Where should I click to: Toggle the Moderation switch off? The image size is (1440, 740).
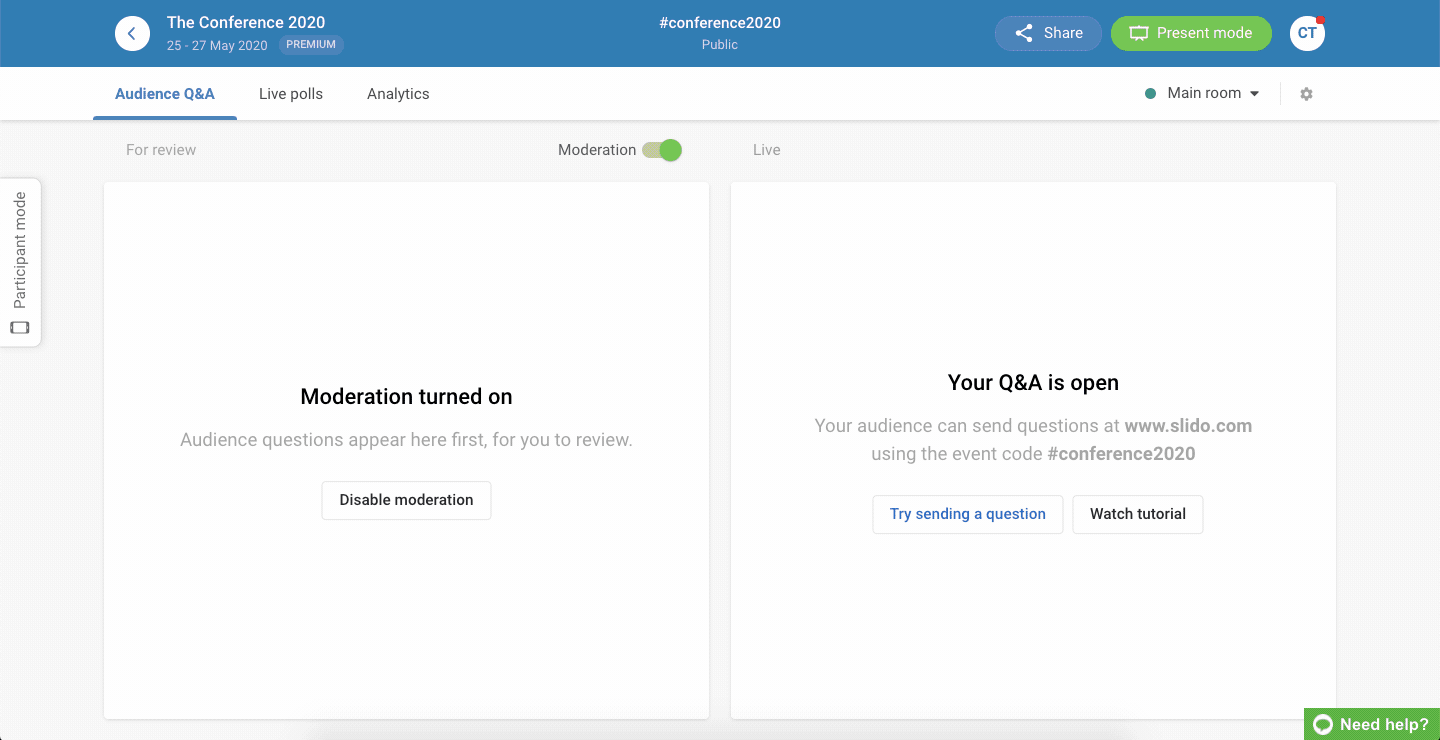pyautogui.click(x=661, y=150)
